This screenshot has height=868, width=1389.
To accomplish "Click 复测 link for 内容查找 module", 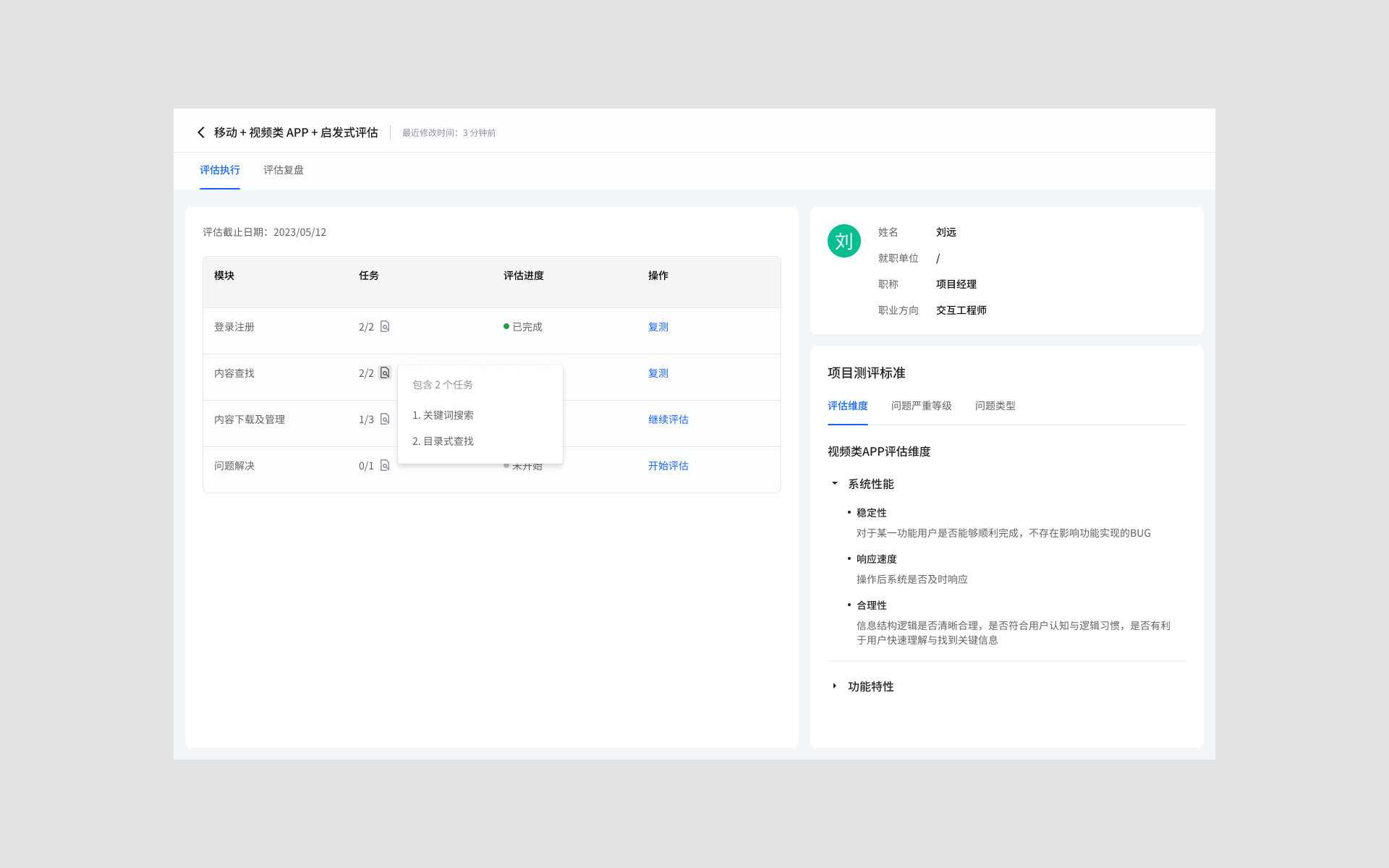I will [658, 373].
